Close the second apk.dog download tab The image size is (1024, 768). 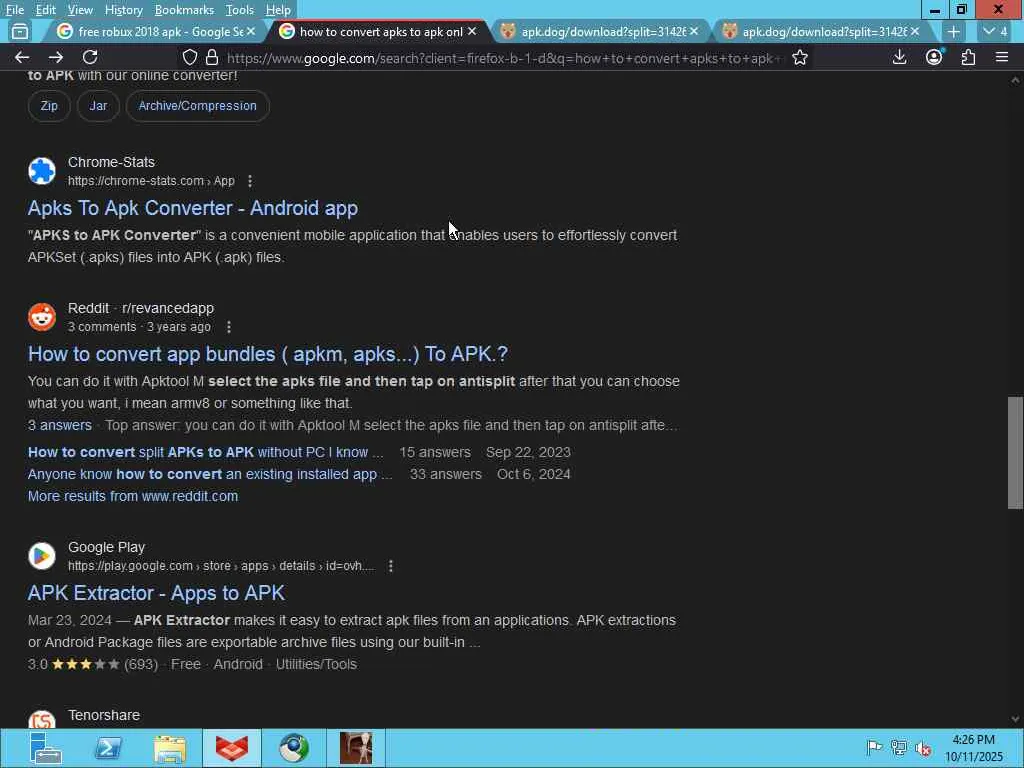tap(915, 31)
